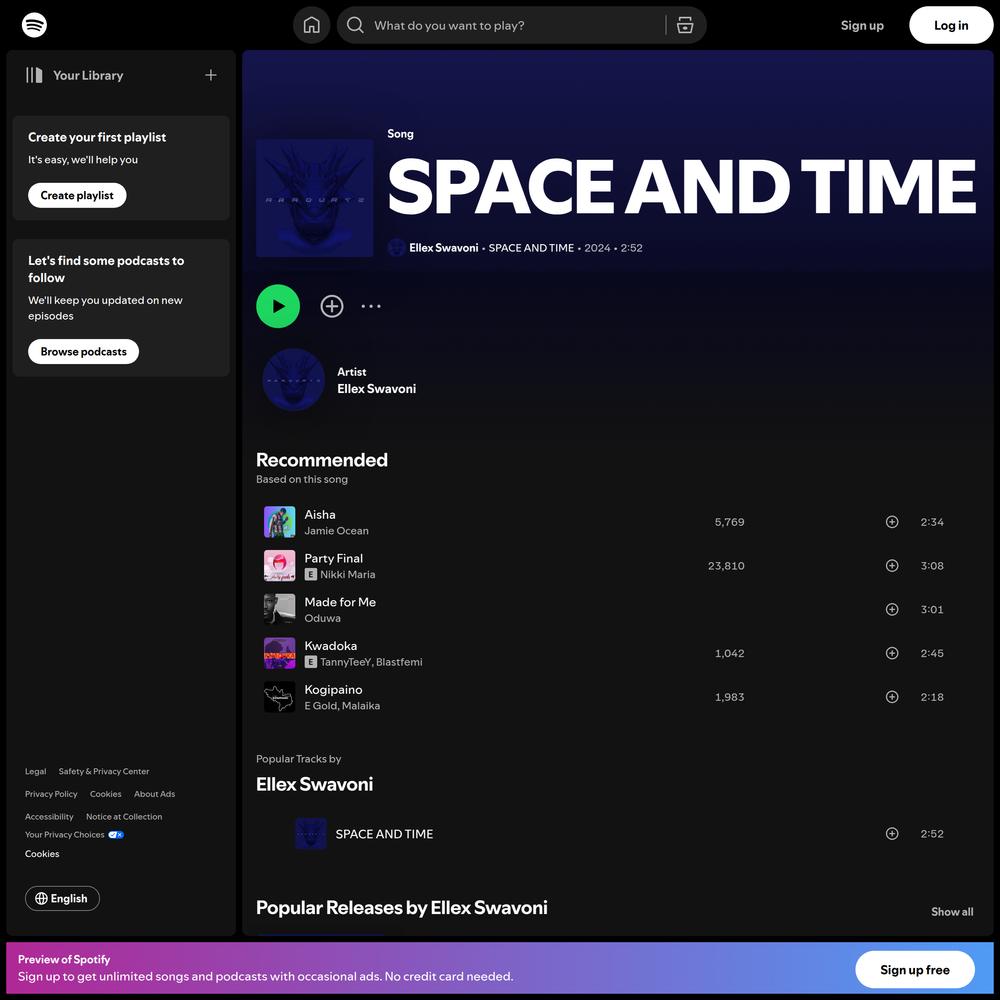
Task: Open Ellex Swavoni round artist image
Action: pos(294,379)
